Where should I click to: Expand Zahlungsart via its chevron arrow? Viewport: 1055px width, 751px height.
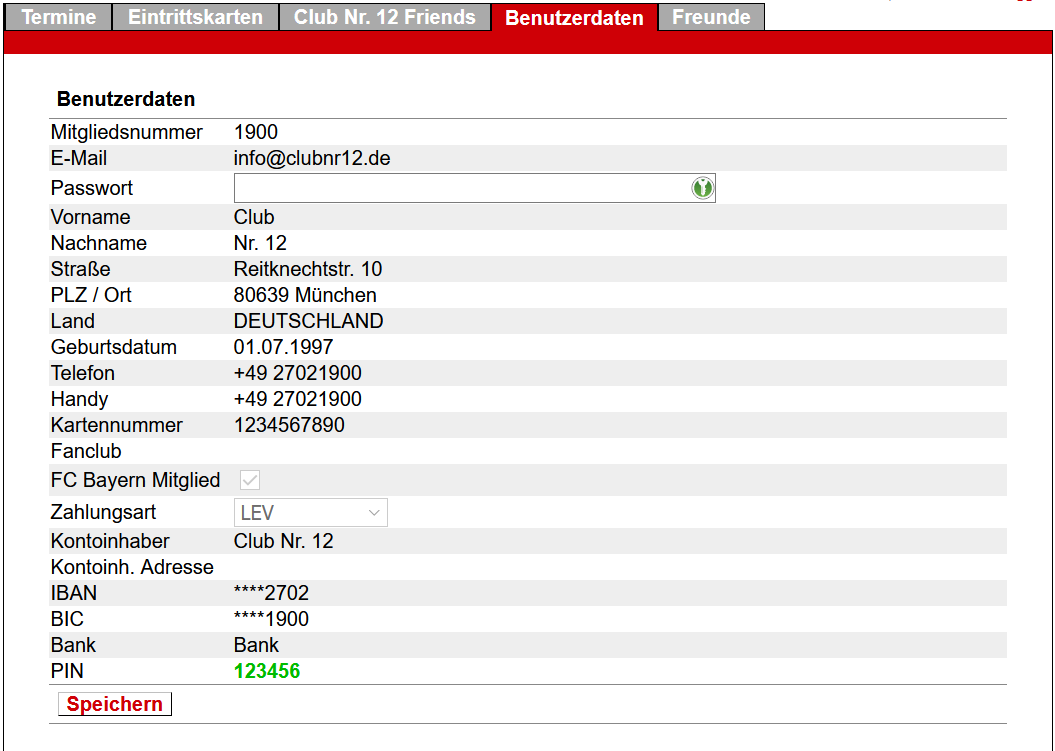(x=375, y=513)
